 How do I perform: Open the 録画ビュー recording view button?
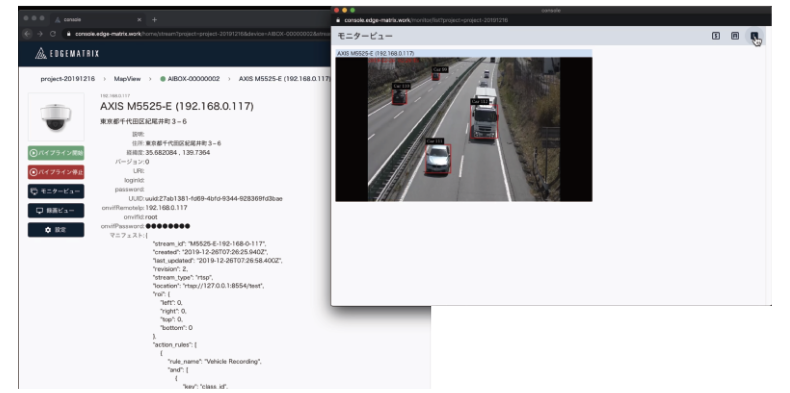pyautogui.click(x=56, y=211)
